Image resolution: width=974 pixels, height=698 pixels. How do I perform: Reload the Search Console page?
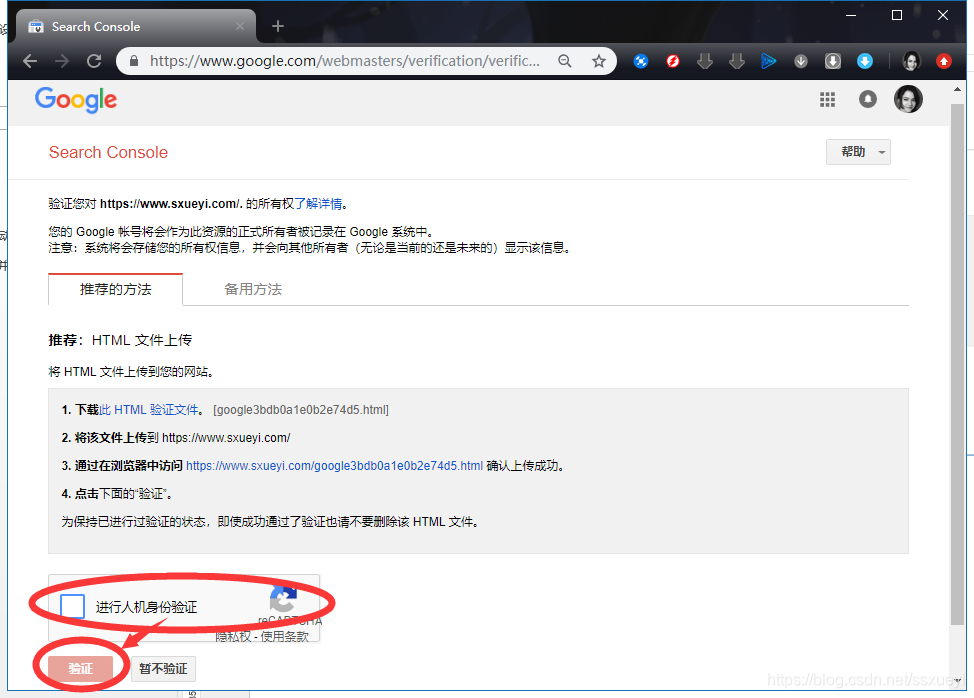point(94,61)
